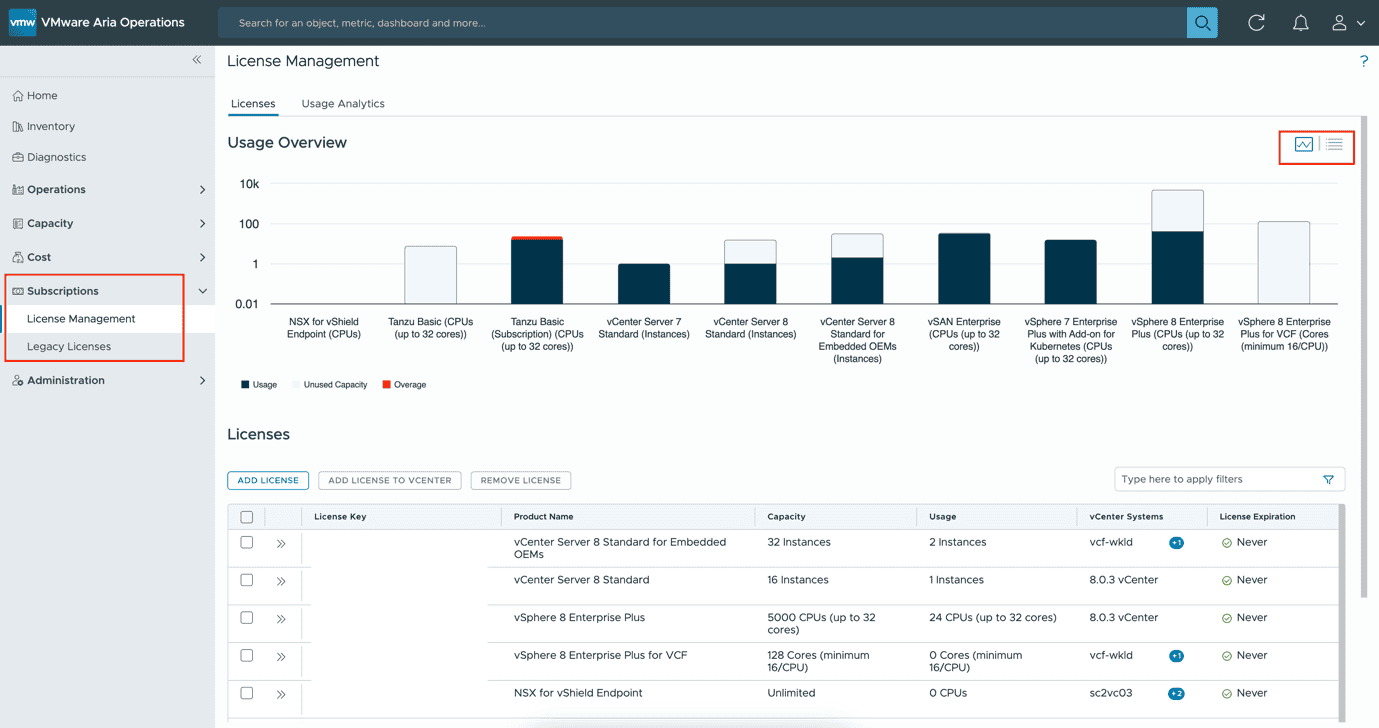The width and height of the screenshot is (1379, 728).
Task: Collapse the left navigation sidebar
Action: [197, 60]
